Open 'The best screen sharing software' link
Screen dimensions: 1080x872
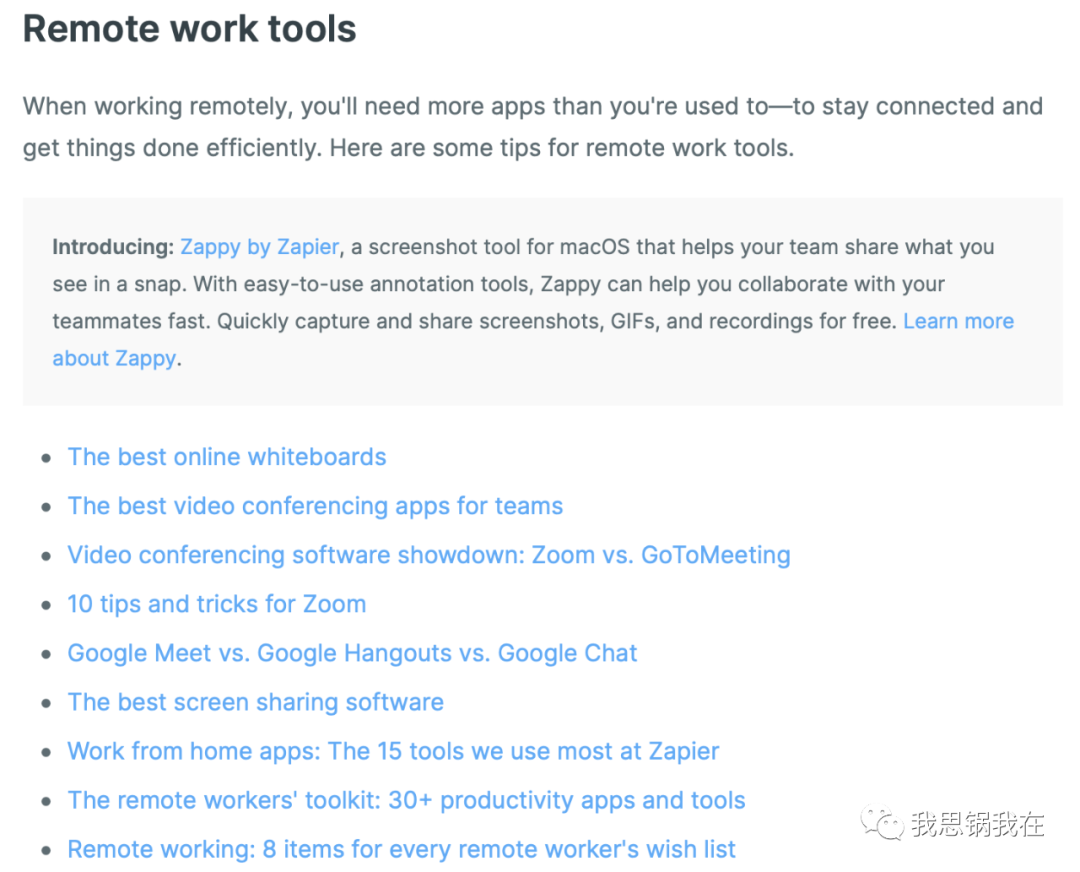[256, 702]
